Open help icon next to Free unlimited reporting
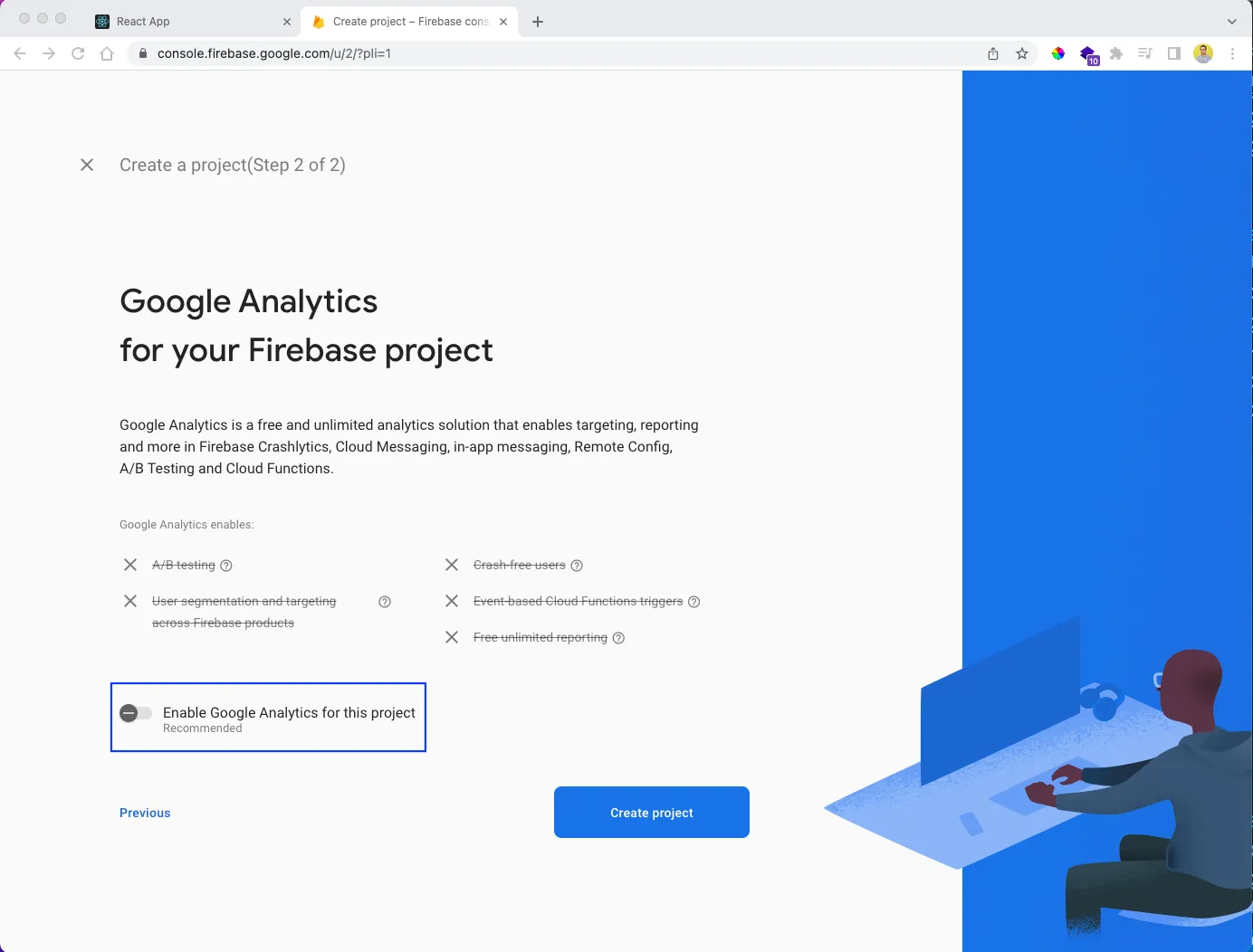This screenshot has height=952, width=1253. (618, 638)
